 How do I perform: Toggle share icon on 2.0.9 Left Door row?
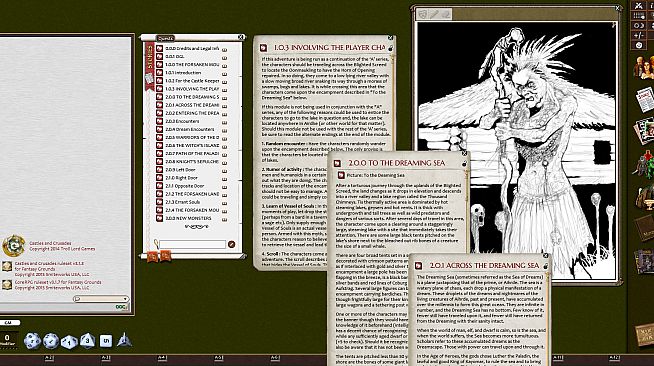pos(224,170)
